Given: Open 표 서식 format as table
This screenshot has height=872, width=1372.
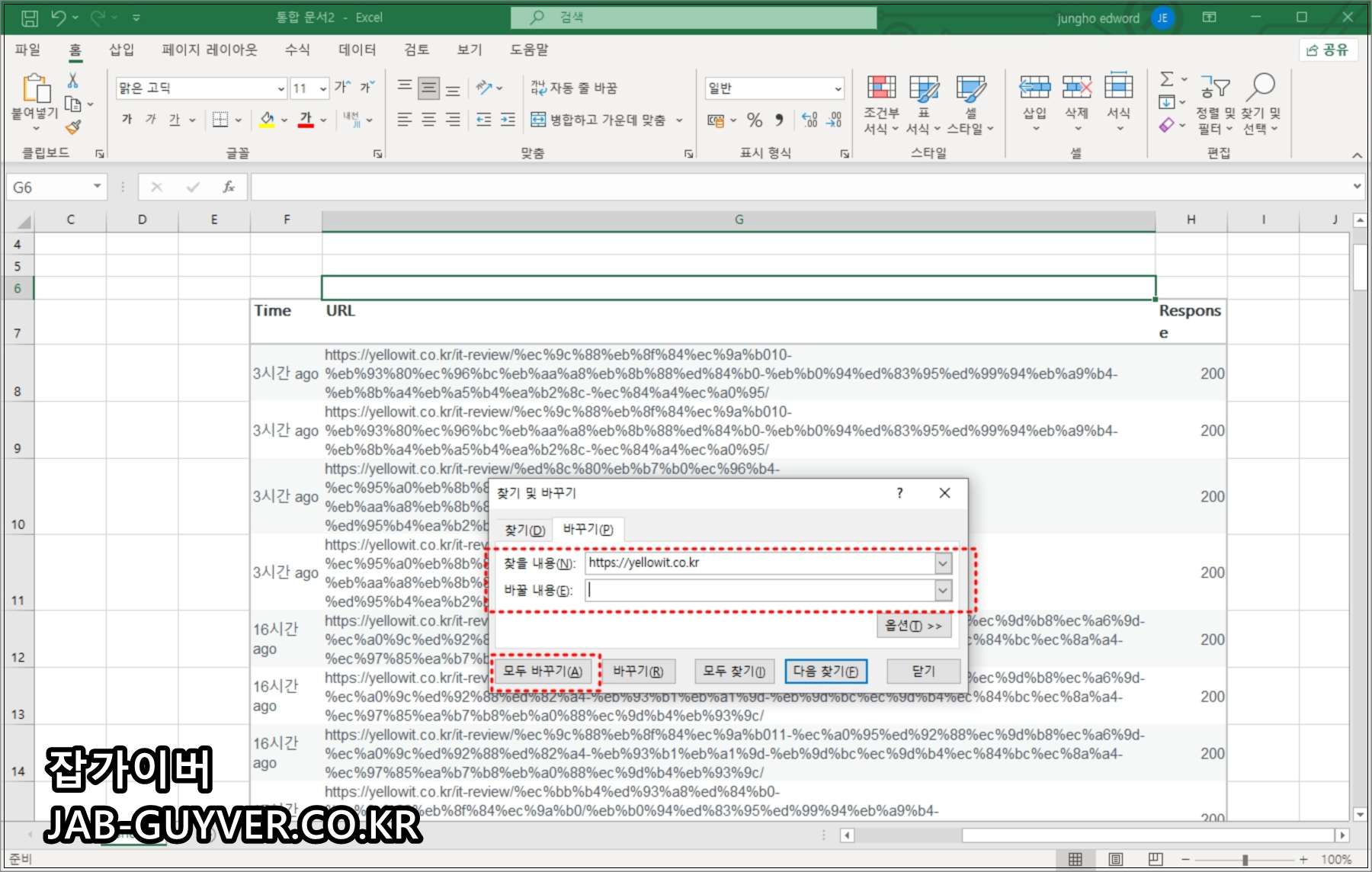Looking at the screenshot, I should [923, 105].
